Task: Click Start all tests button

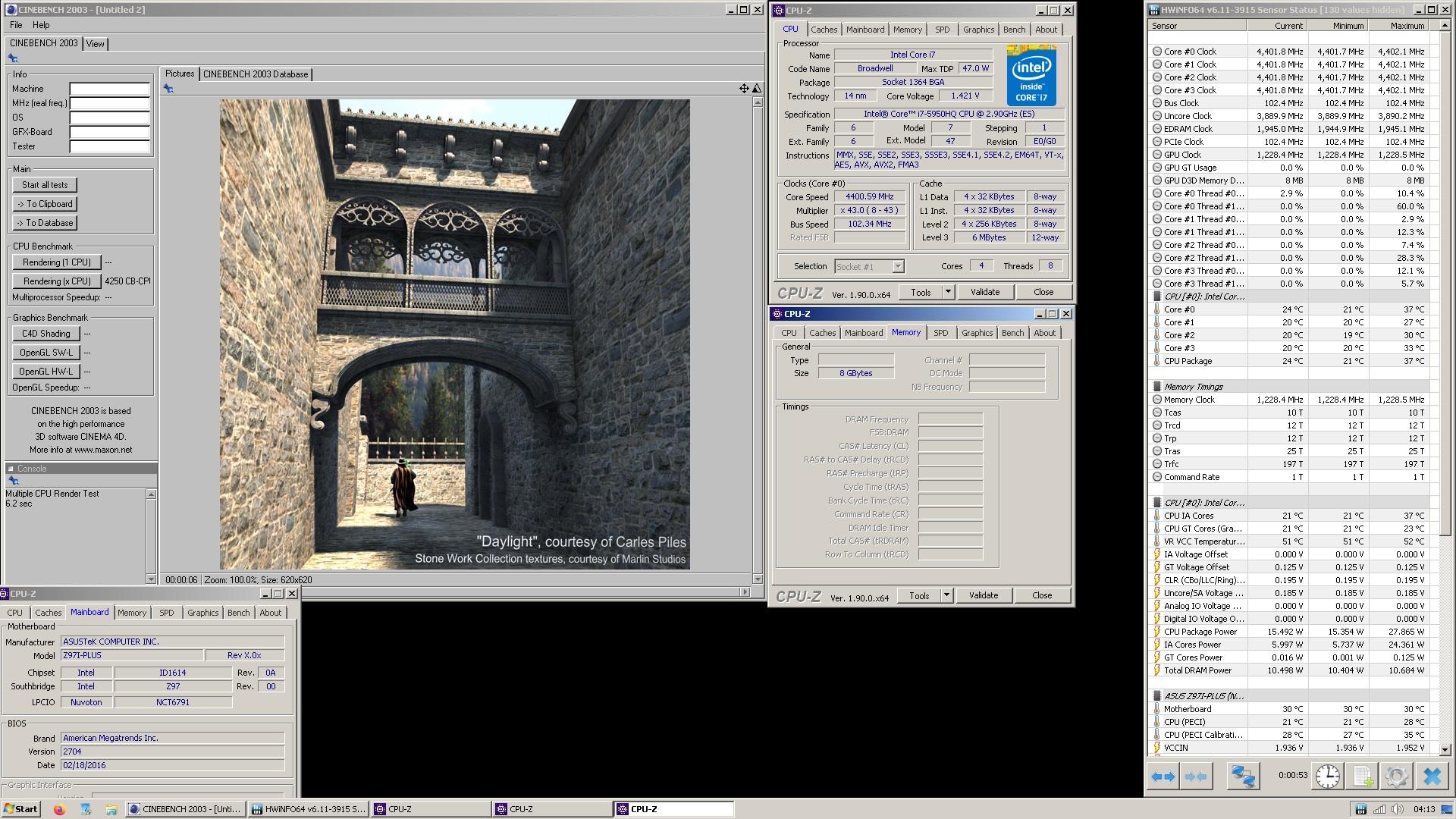Action: tap(45, 185)
